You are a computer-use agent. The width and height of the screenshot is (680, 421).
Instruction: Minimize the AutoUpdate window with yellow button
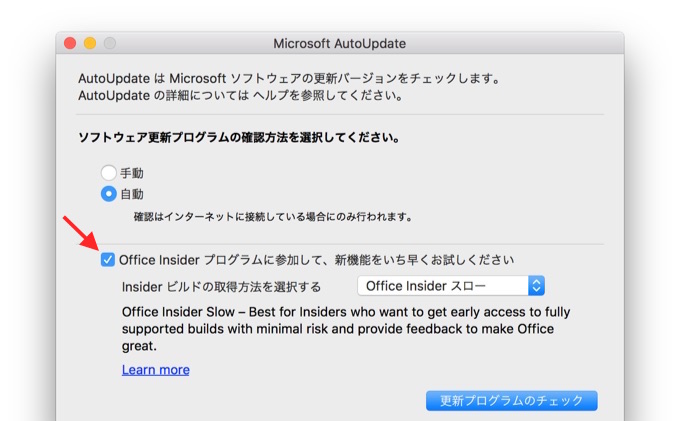point(90,44)
